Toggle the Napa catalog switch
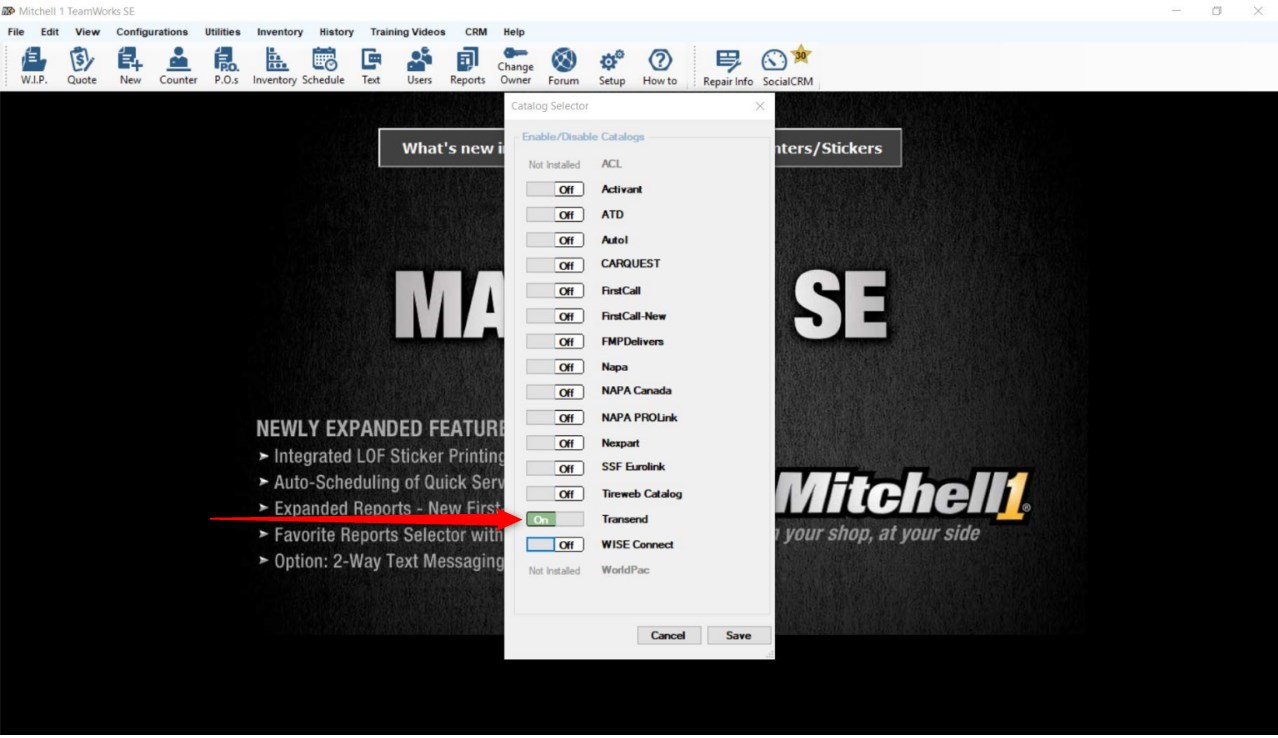 point(555,367)
